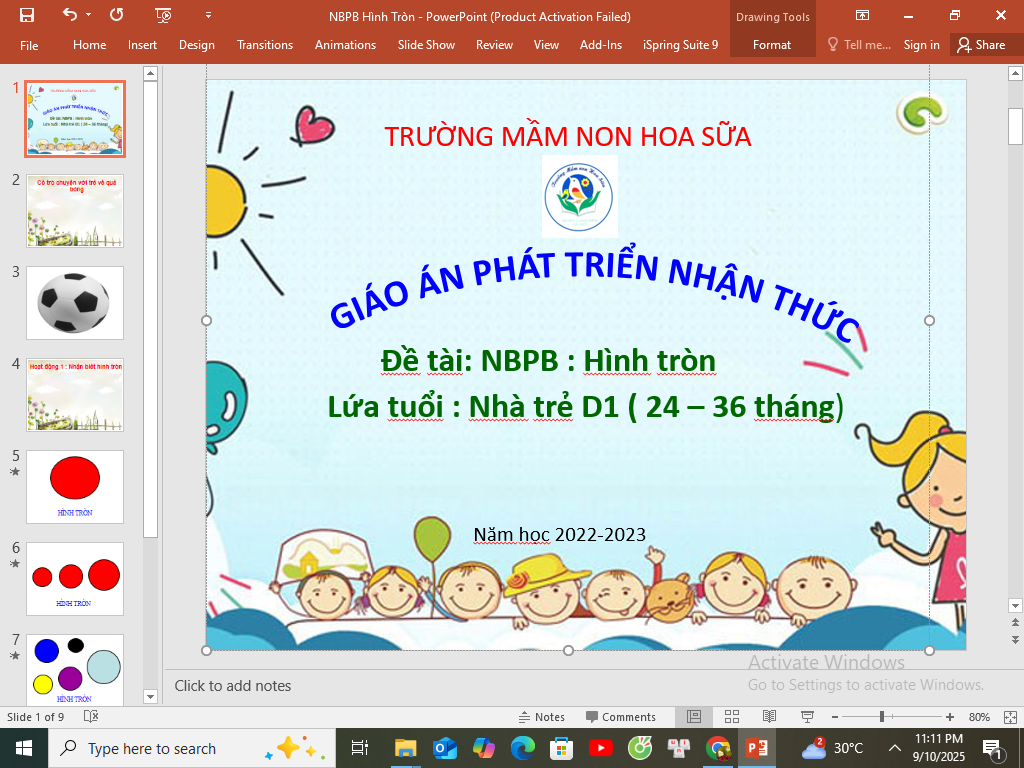The width and height of the screenshot is (1024, 768).
Task: Toggle Normal view button in status bar
Action: point(693,717)
